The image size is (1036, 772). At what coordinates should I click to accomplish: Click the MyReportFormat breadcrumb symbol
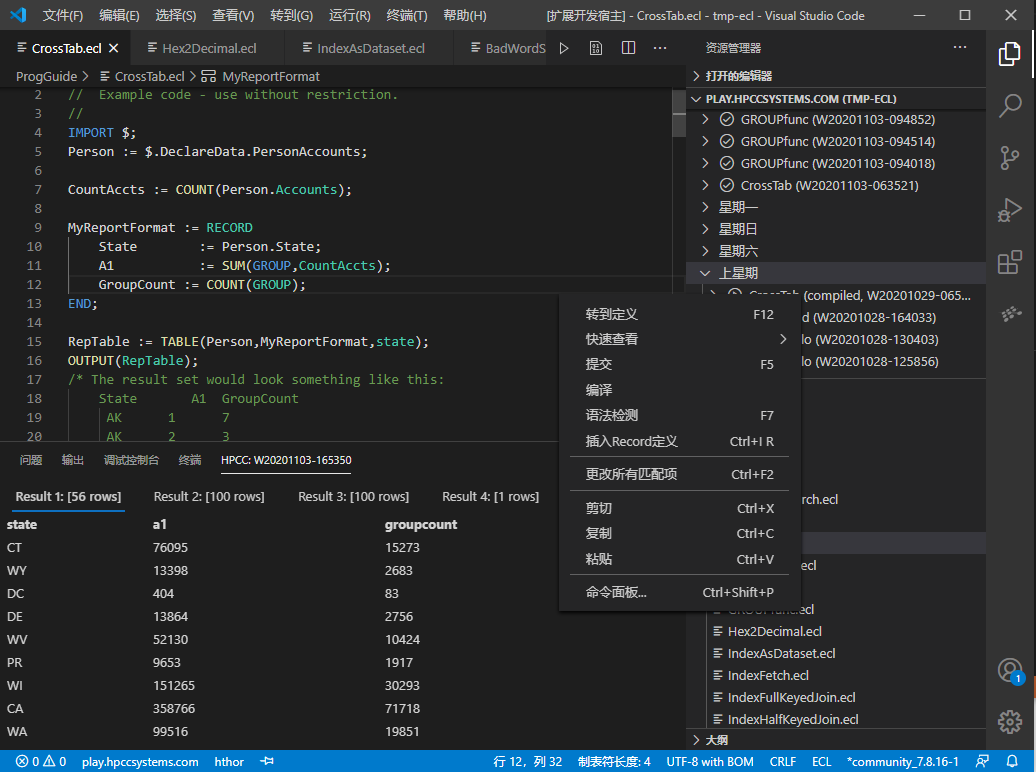[261, 77]
